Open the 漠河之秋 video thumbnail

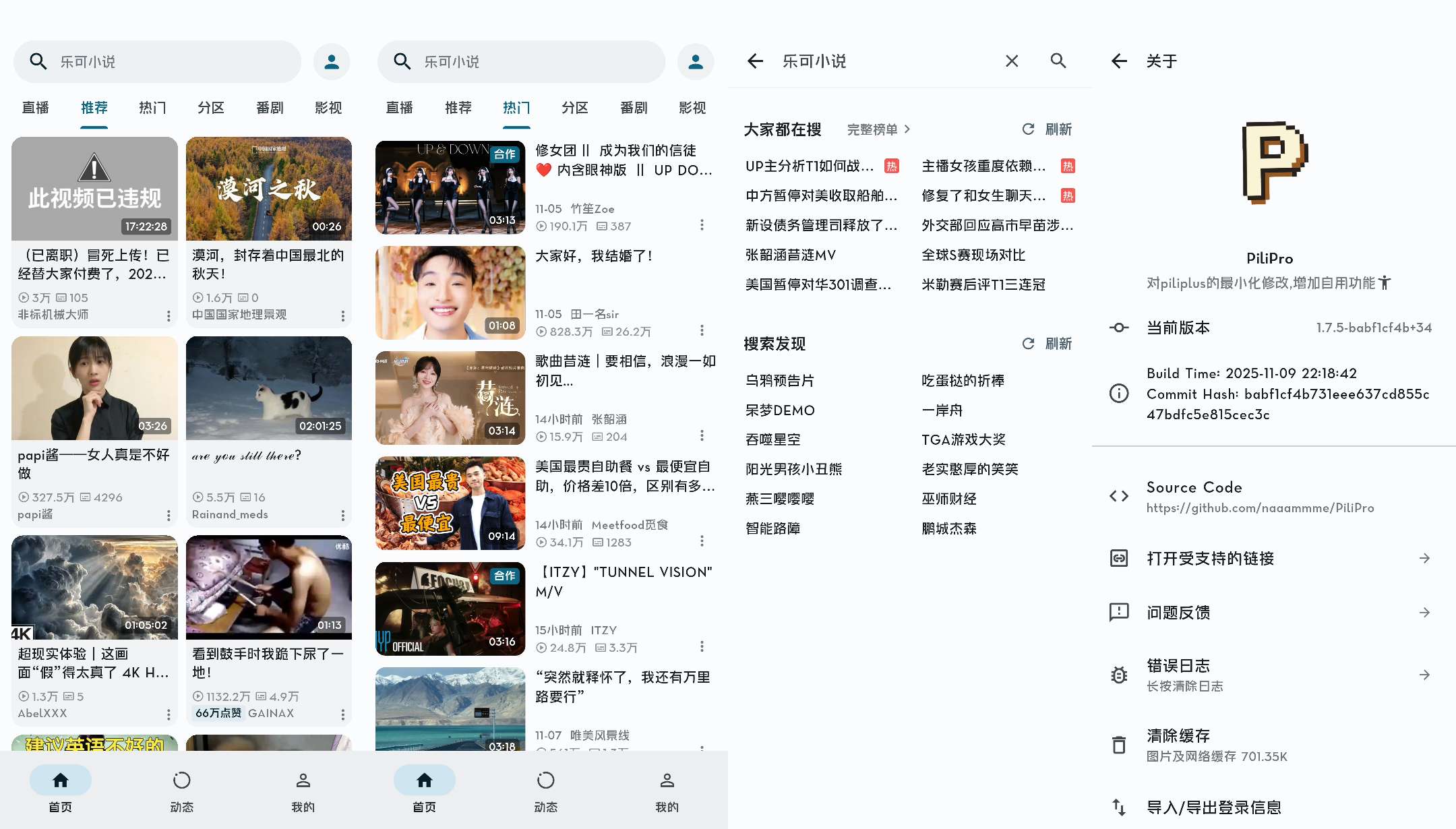click(268, 189)
